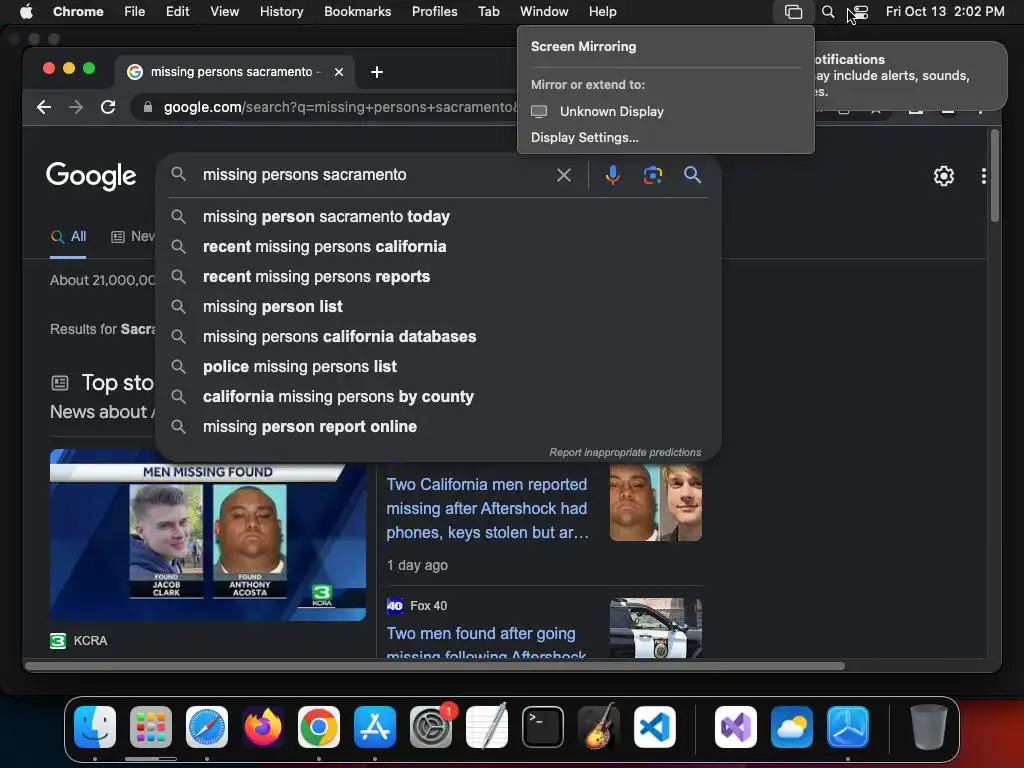Click the Chrome forward arrow
1024x768 pixels.
tap(76, 107)
